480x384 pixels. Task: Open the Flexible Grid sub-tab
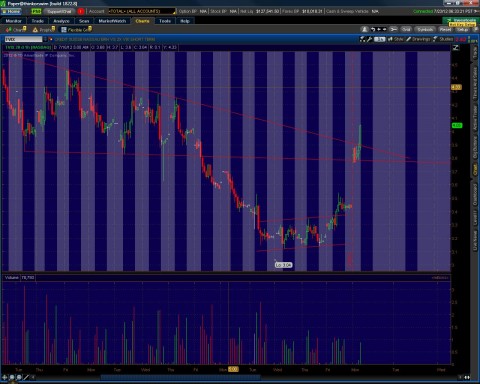(x=76, y=30)
